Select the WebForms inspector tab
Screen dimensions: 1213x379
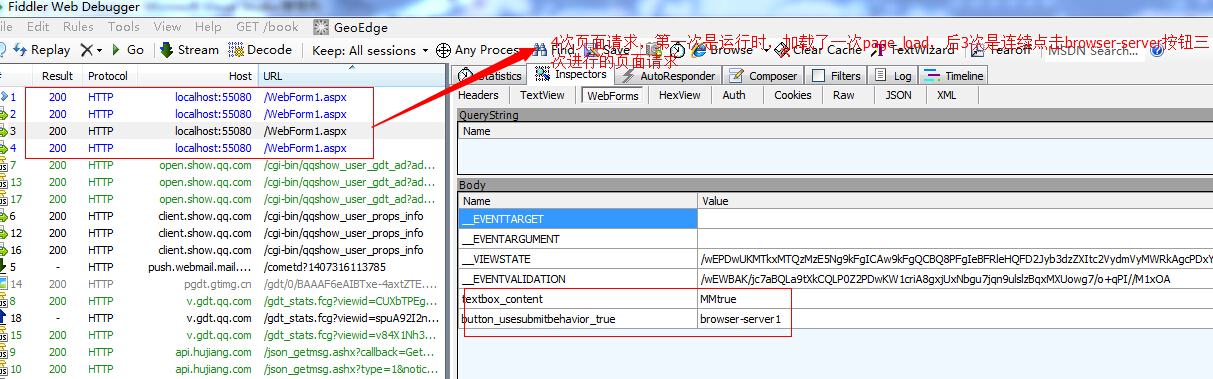pos(612,96)
